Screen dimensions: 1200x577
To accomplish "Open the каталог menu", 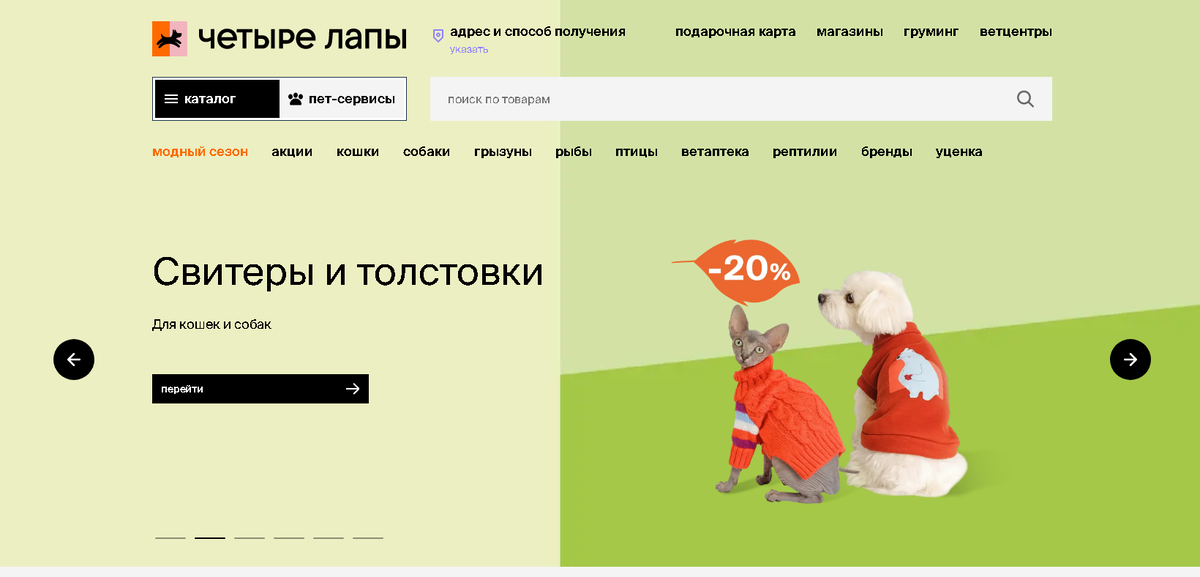I will [216, 99].
